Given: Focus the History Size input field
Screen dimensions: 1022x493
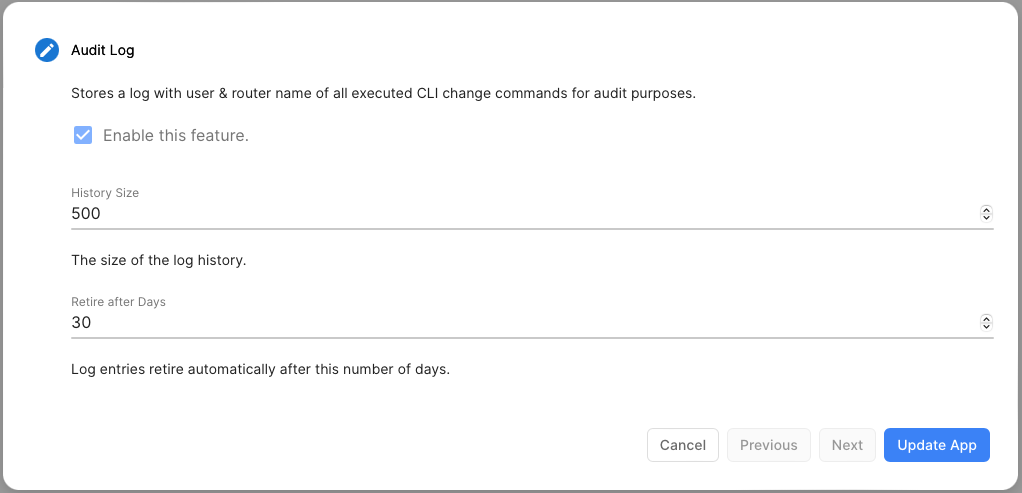Looking at the screenshot, I should pos(500,213).
